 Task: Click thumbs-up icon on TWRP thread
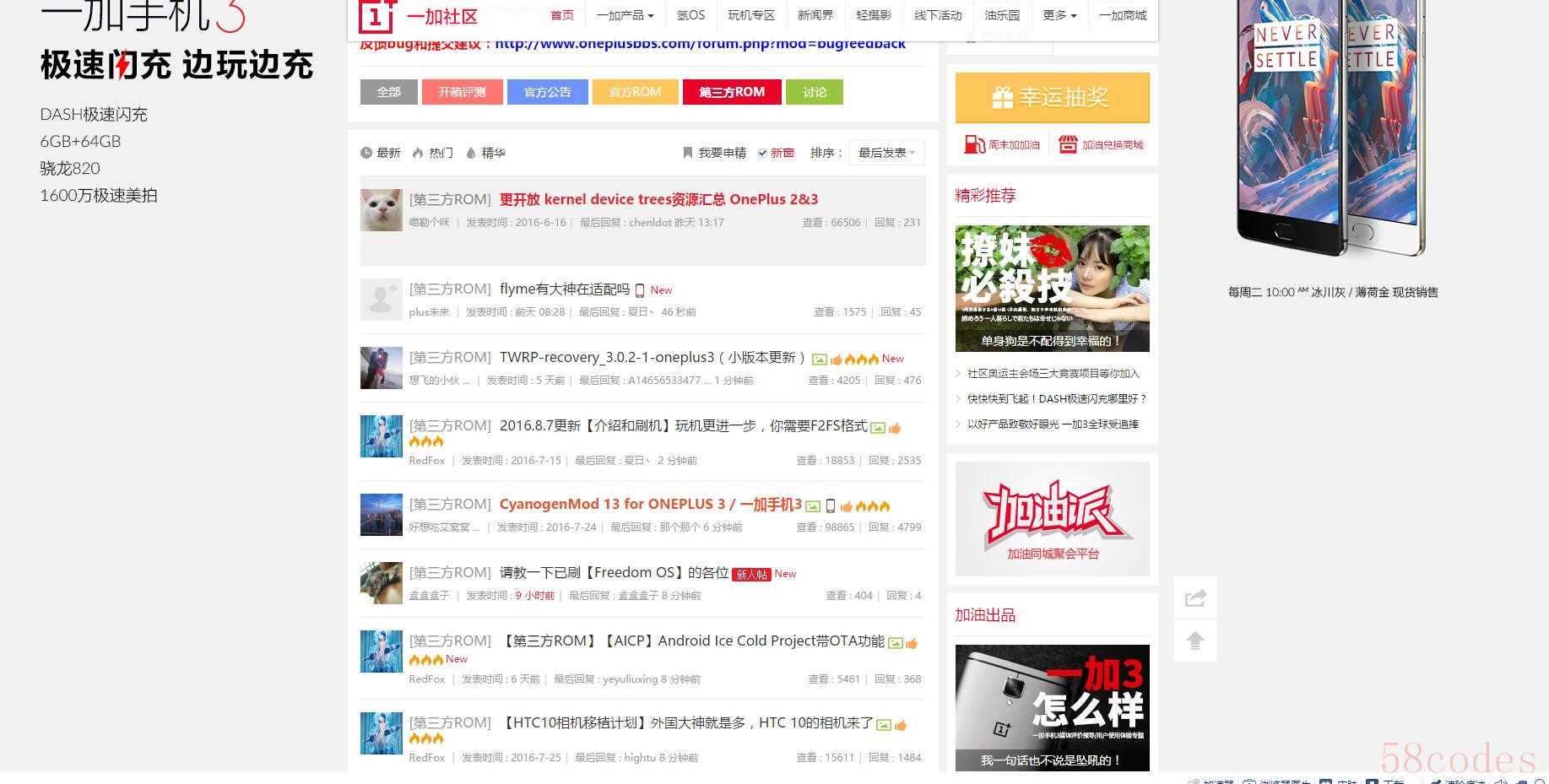(837, 360)
